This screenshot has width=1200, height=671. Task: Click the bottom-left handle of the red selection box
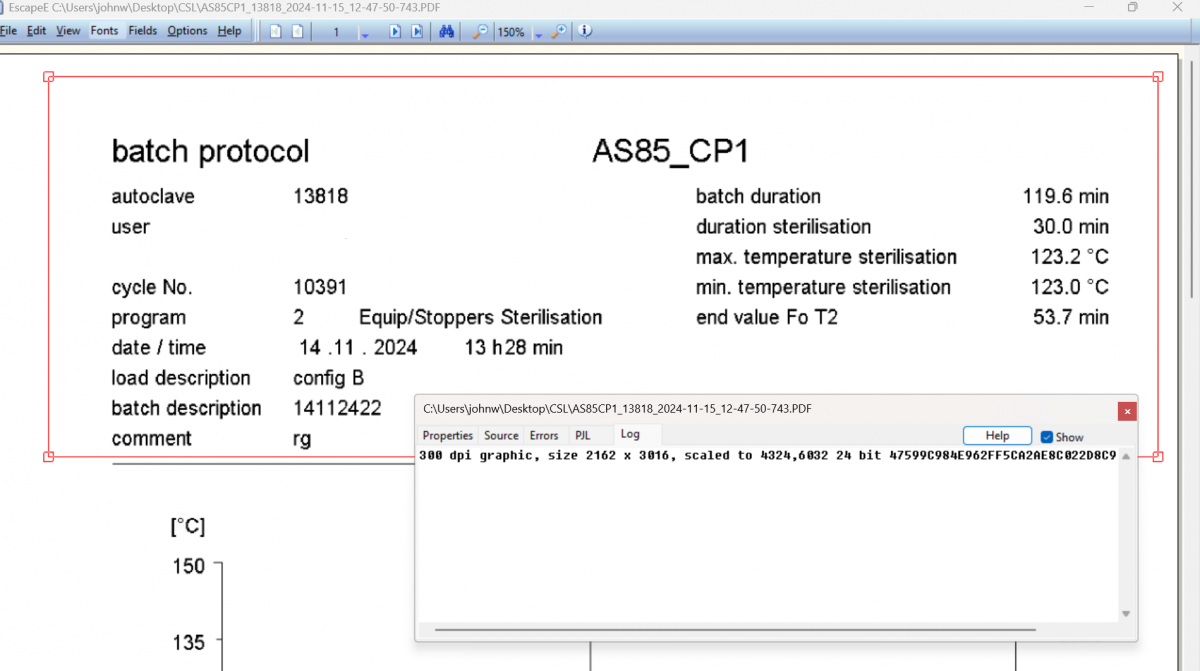tap(49, 456)
